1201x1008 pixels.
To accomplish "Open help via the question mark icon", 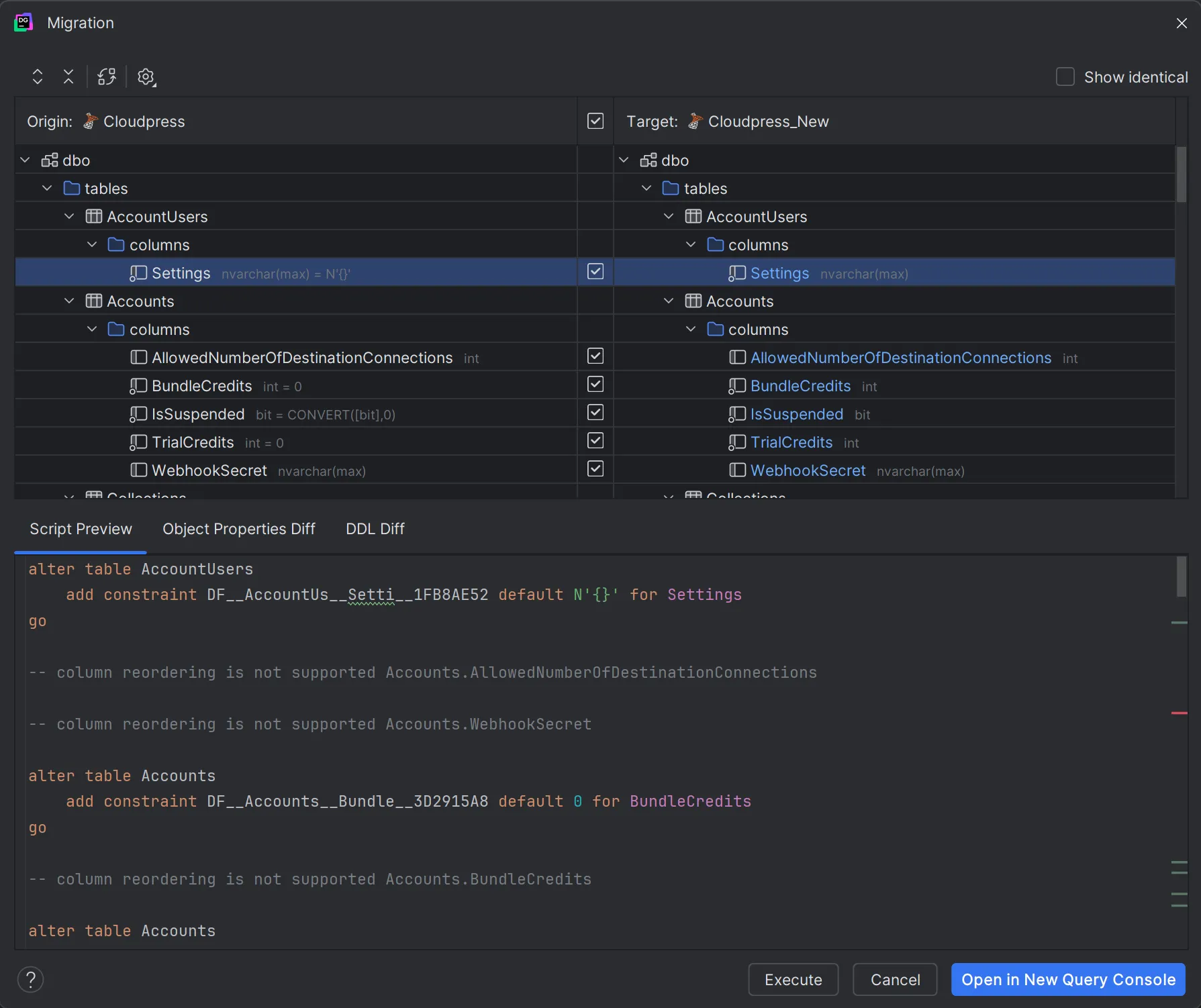I will (x=30, y=979).
